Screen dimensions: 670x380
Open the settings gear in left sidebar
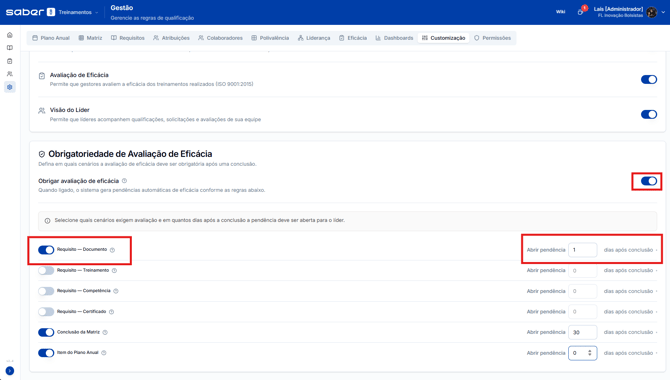click(x=10, y=87)
